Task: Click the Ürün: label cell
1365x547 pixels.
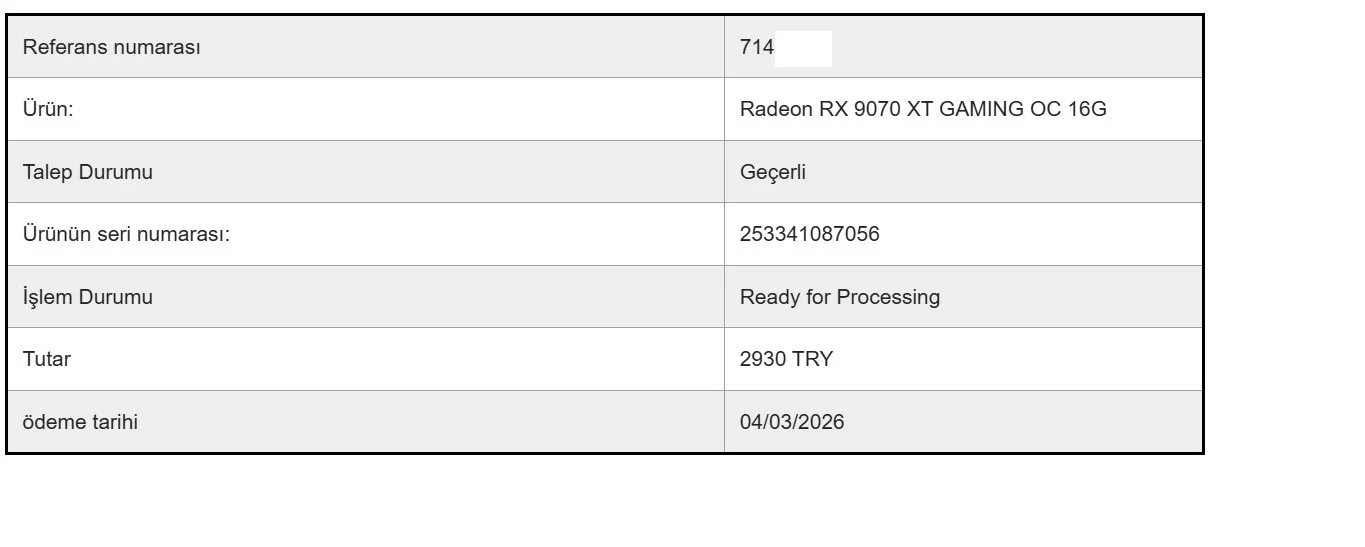Action: (366, 109)
